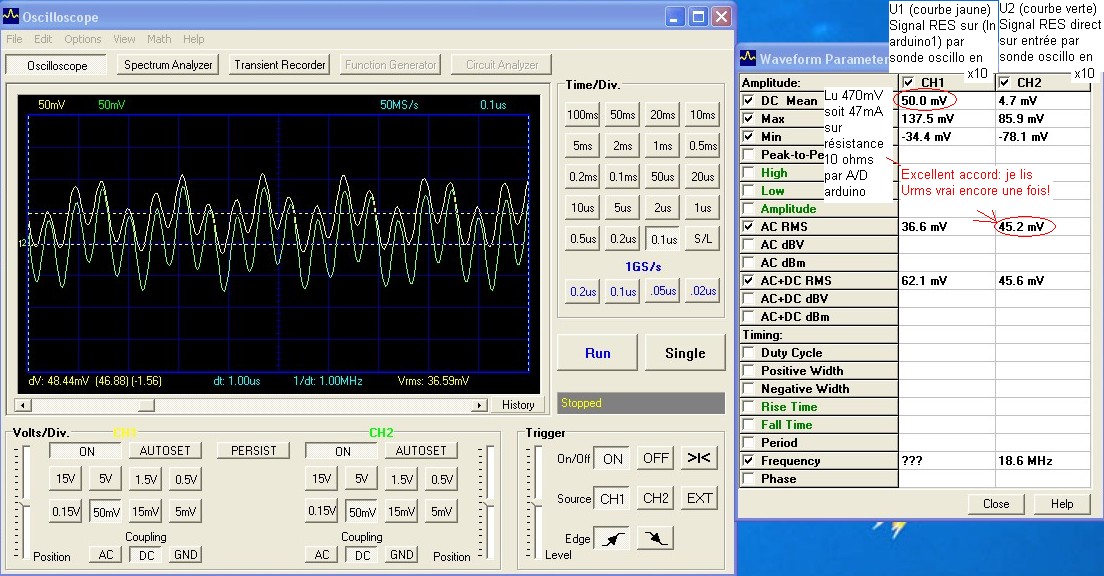Toggle CH2 ON button
This screenshot has width=1104, height=576.
point(342,451)
